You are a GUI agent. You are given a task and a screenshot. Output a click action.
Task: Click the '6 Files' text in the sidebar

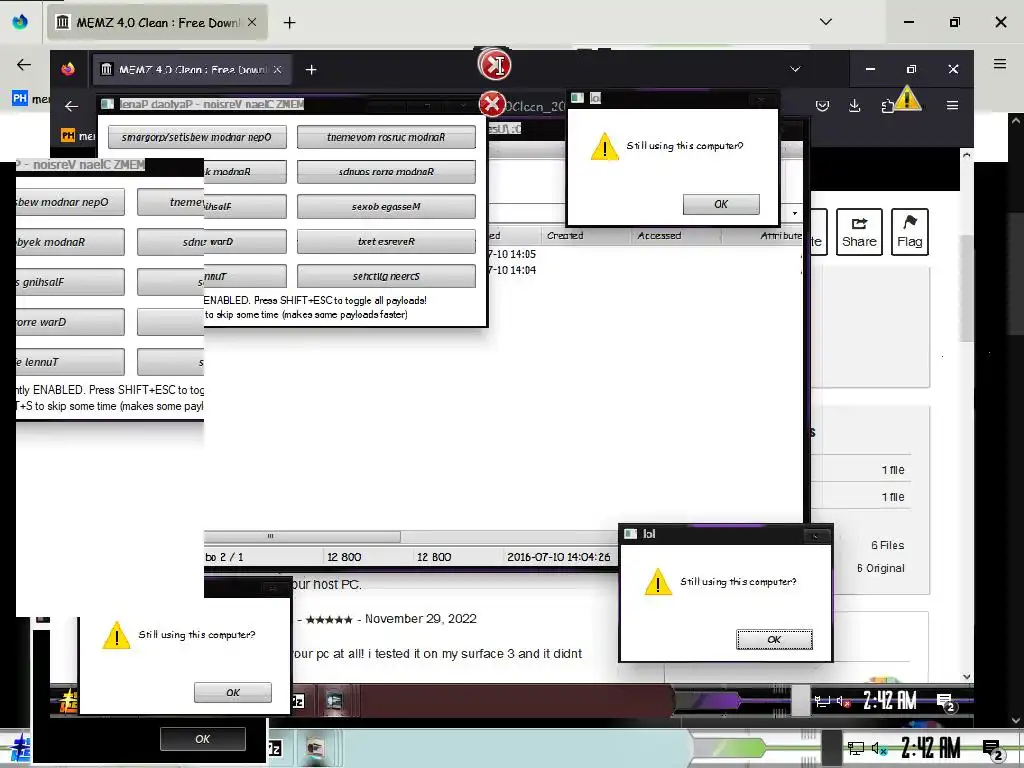point(888,545)
